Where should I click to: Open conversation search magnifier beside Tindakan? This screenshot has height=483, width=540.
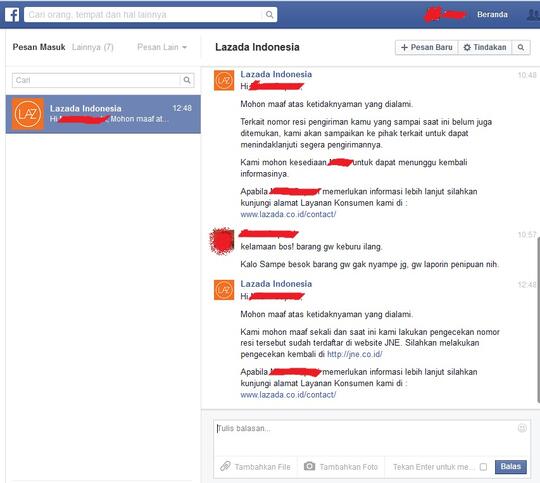[521, 48]
